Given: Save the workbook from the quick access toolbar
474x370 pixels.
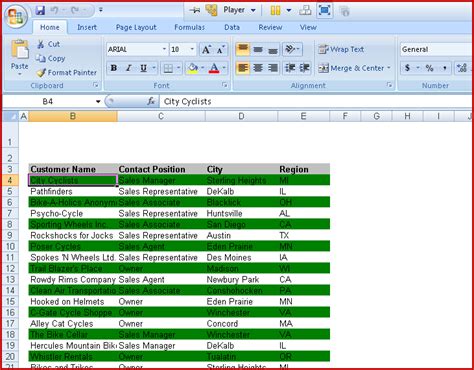Looking at the screenshot, I should pos(40,10).
